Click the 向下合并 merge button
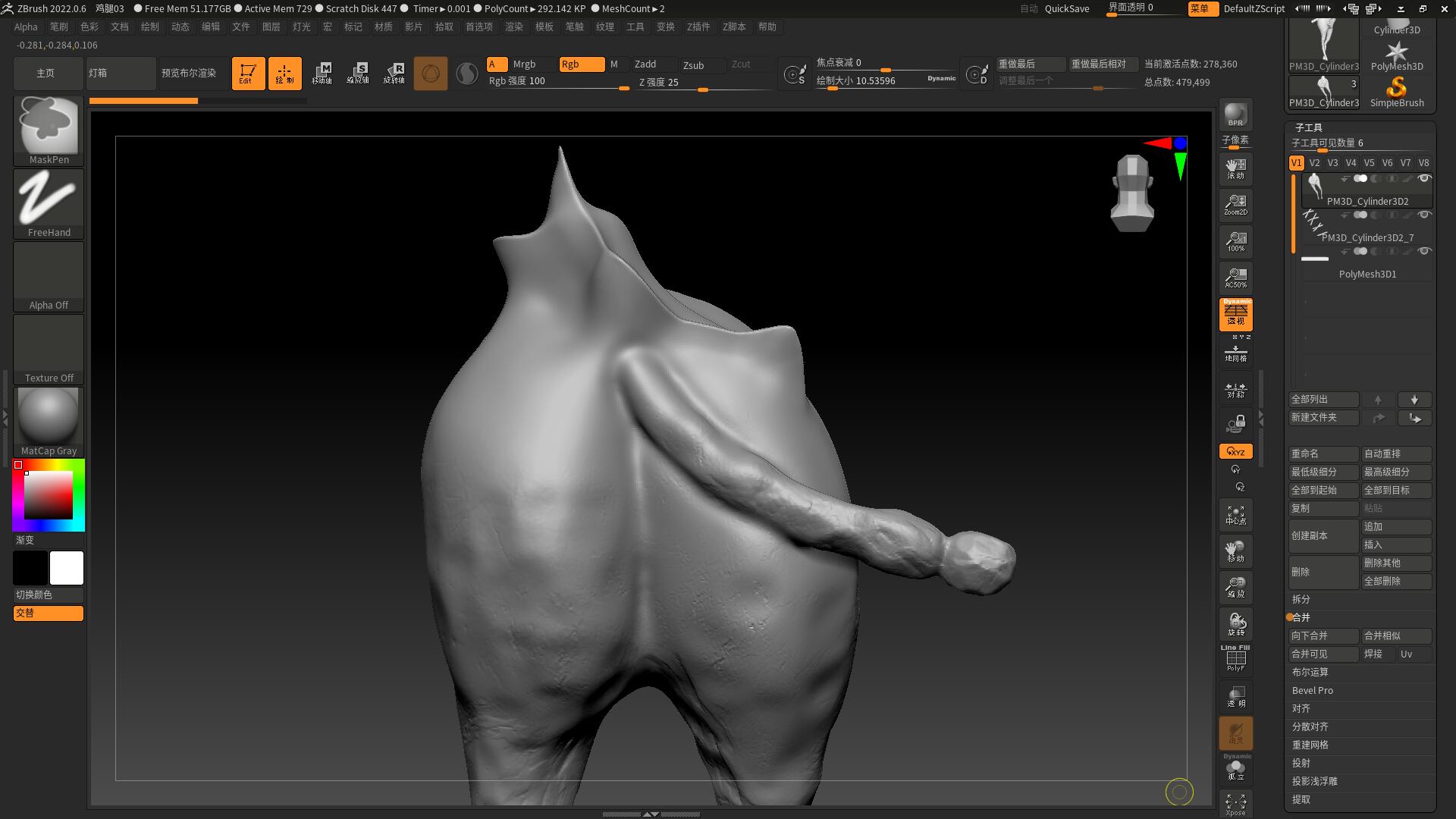 click(x=1323, y=635)
